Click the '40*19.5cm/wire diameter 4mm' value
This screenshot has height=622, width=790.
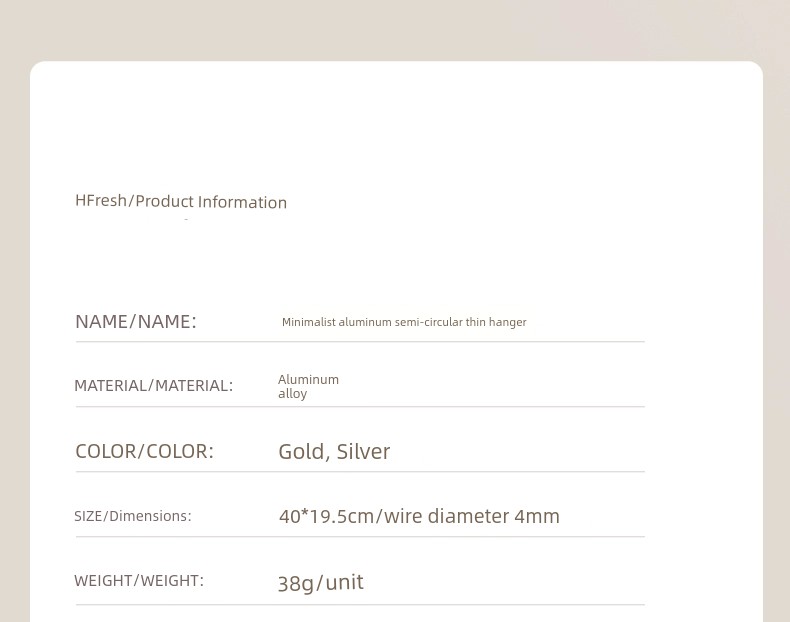pos(419,516)
